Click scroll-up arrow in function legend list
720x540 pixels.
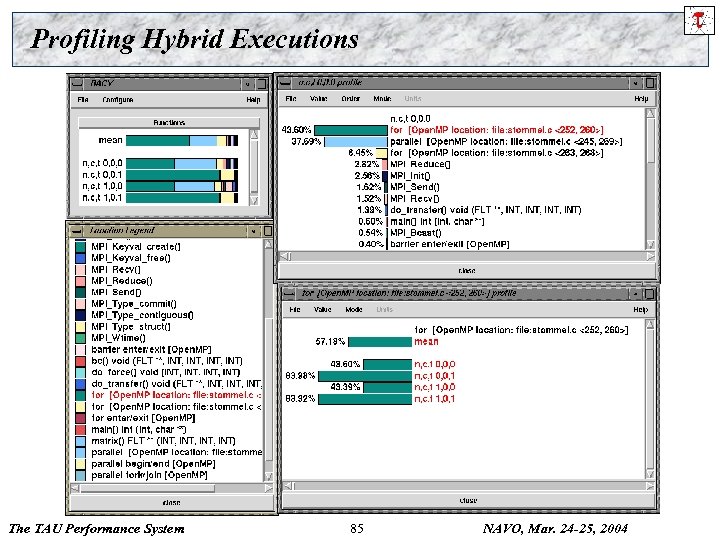click(x=269, y=244)
